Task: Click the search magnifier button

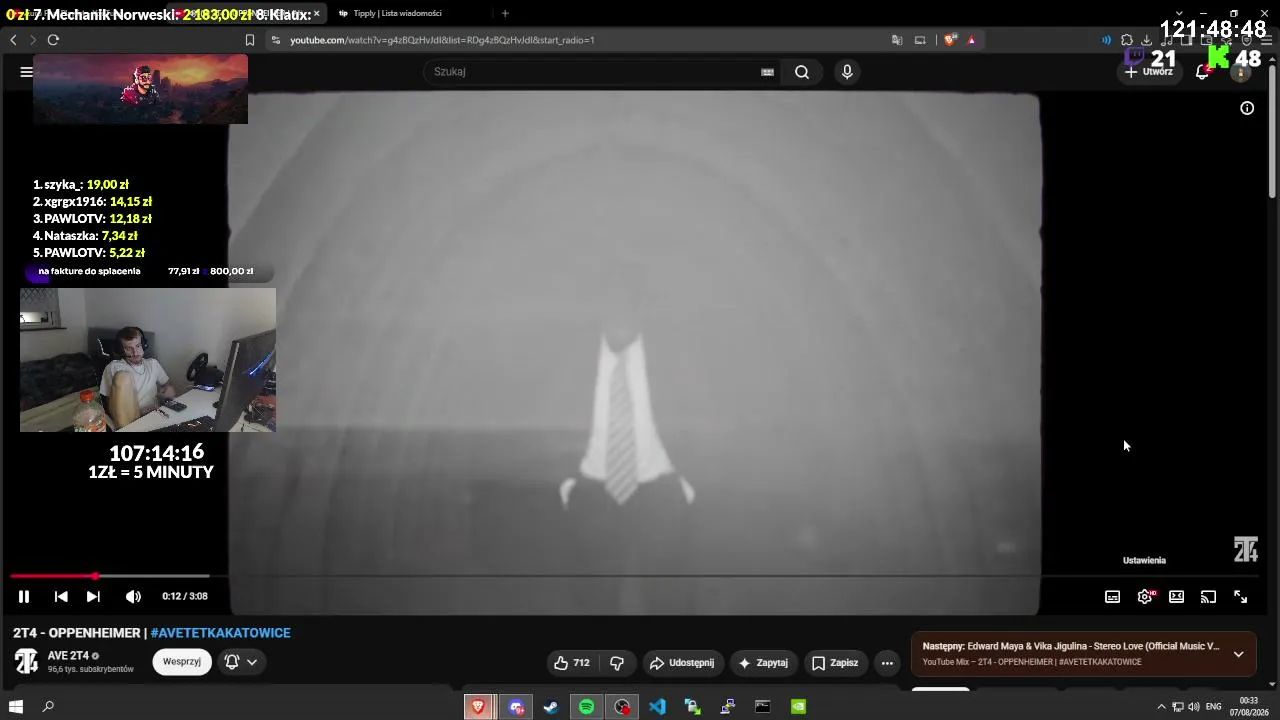Action: pos(802,72)
